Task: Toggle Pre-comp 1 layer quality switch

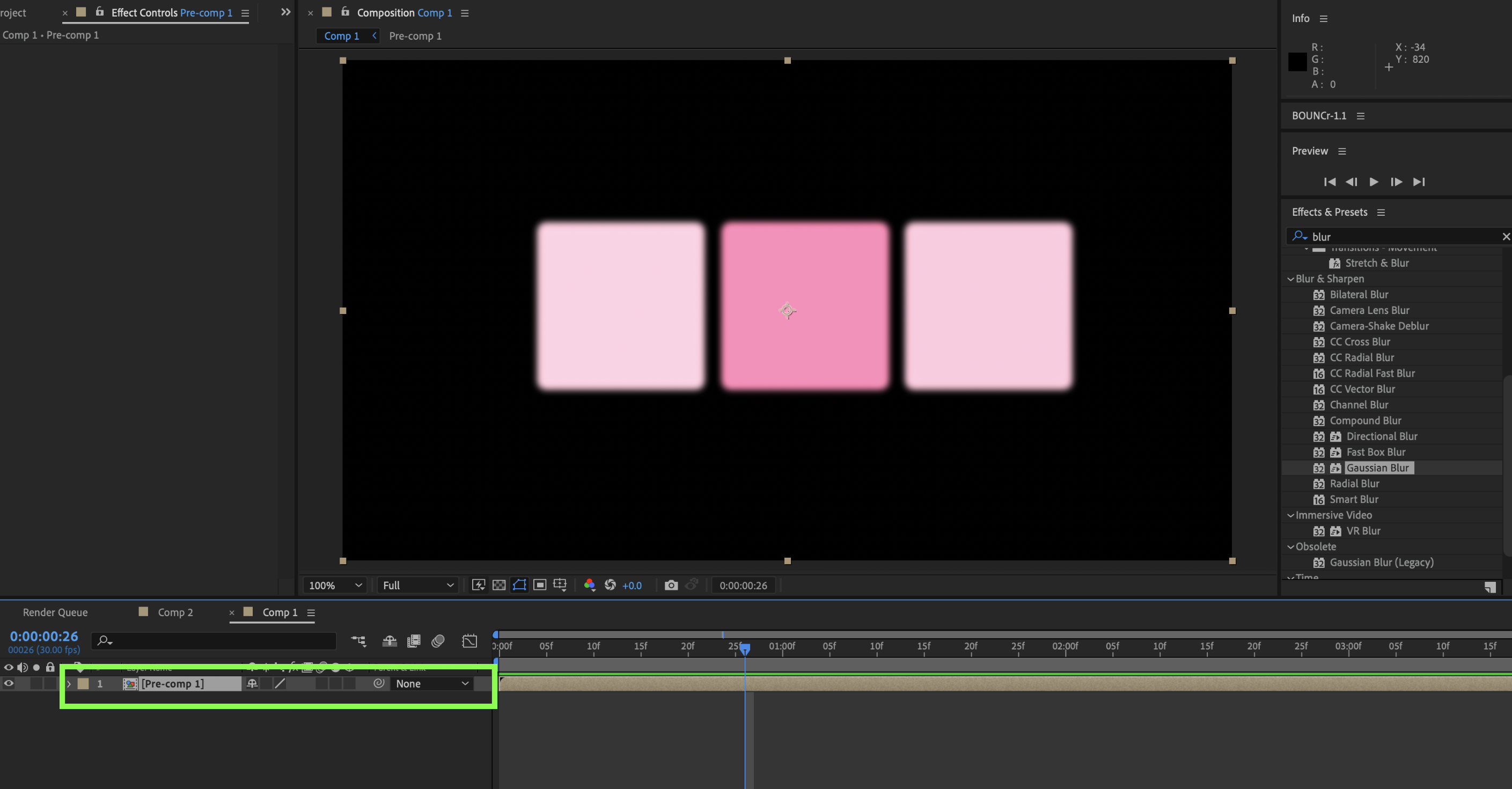Action: (280, 683)
